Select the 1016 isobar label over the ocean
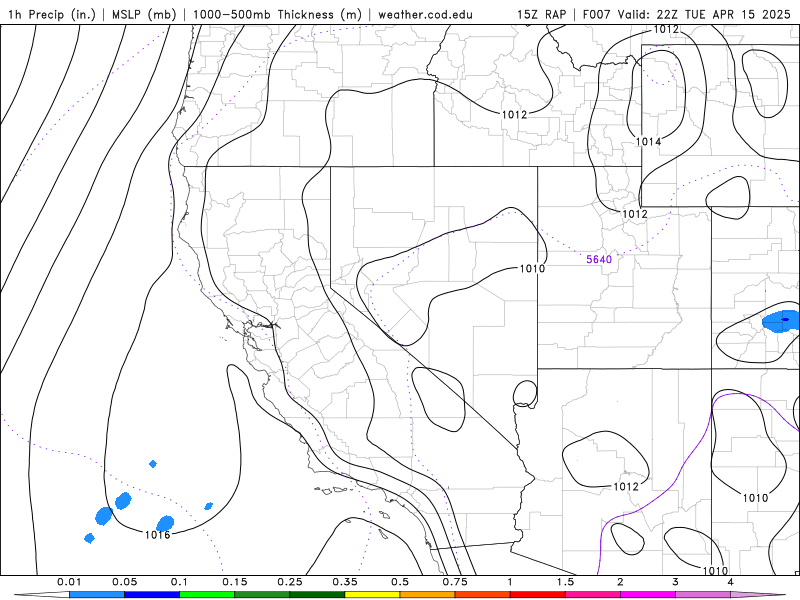800x600 pixels. 157,535
